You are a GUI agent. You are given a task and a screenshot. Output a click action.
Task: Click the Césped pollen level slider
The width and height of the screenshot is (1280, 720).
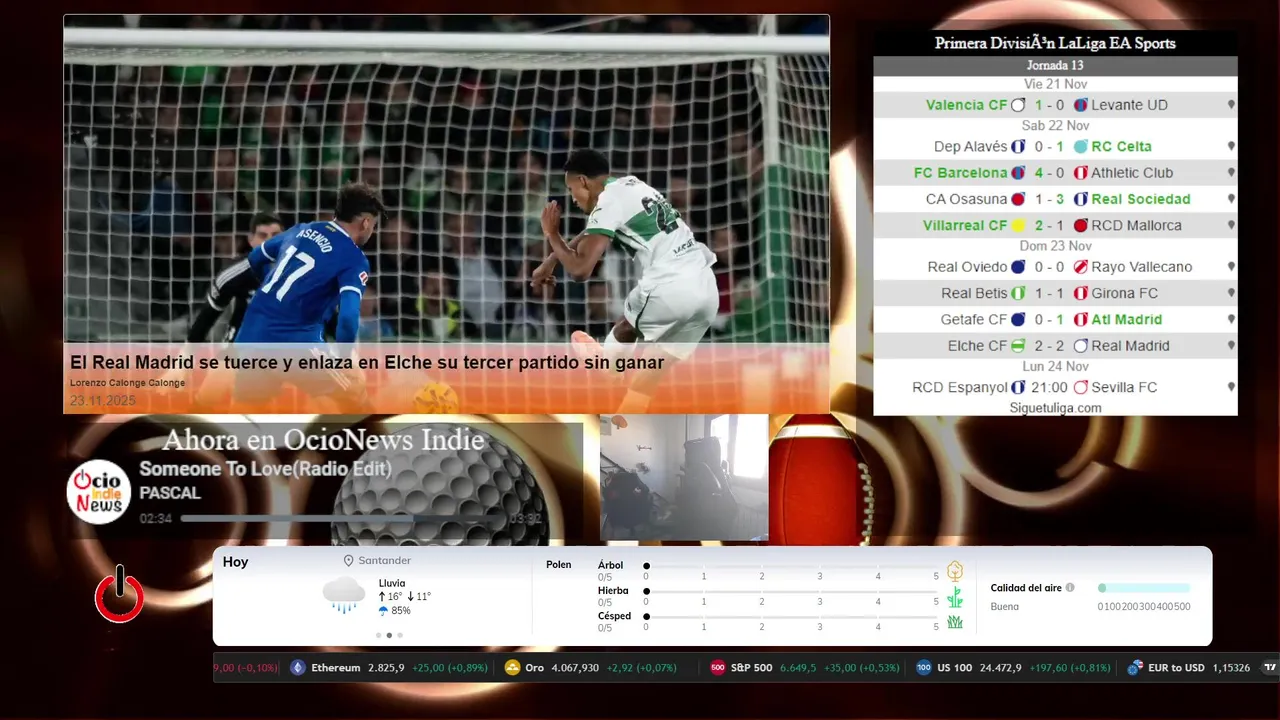click(x=791, y=617)
